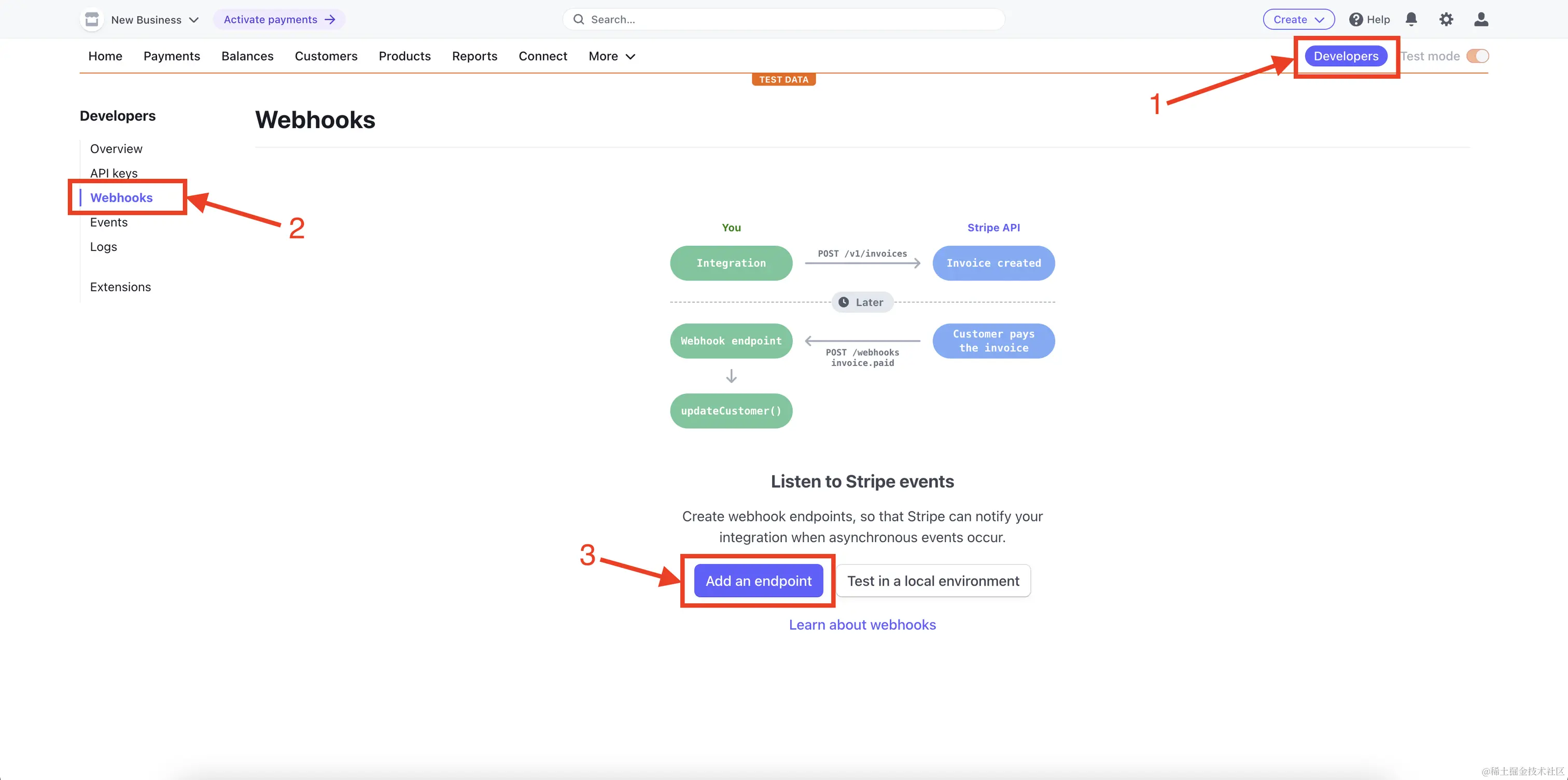Open the Create dropdown menu
1568x780 pixels.
click(1298, 20)
